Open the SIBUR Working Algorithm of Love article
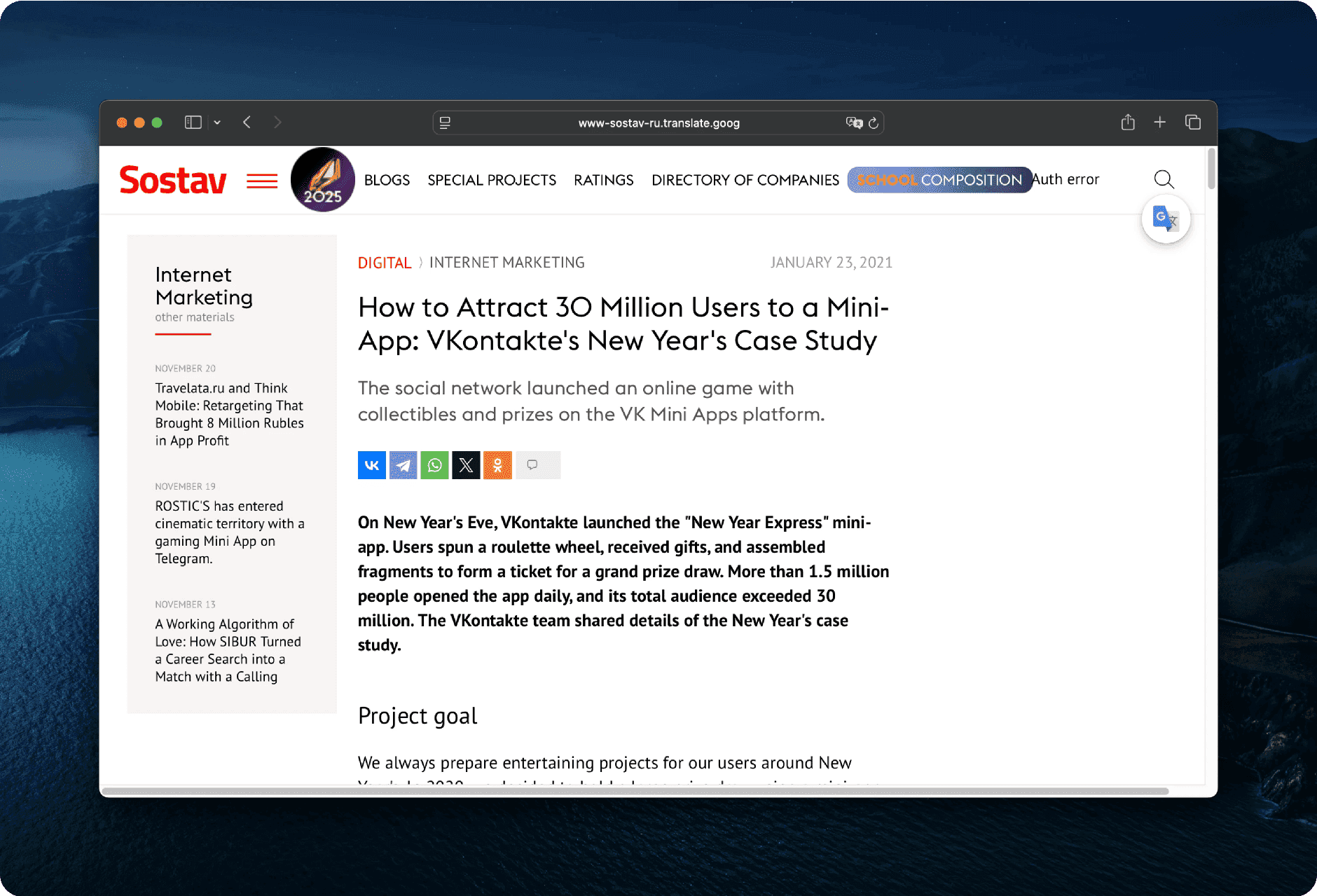 [228, 650]
